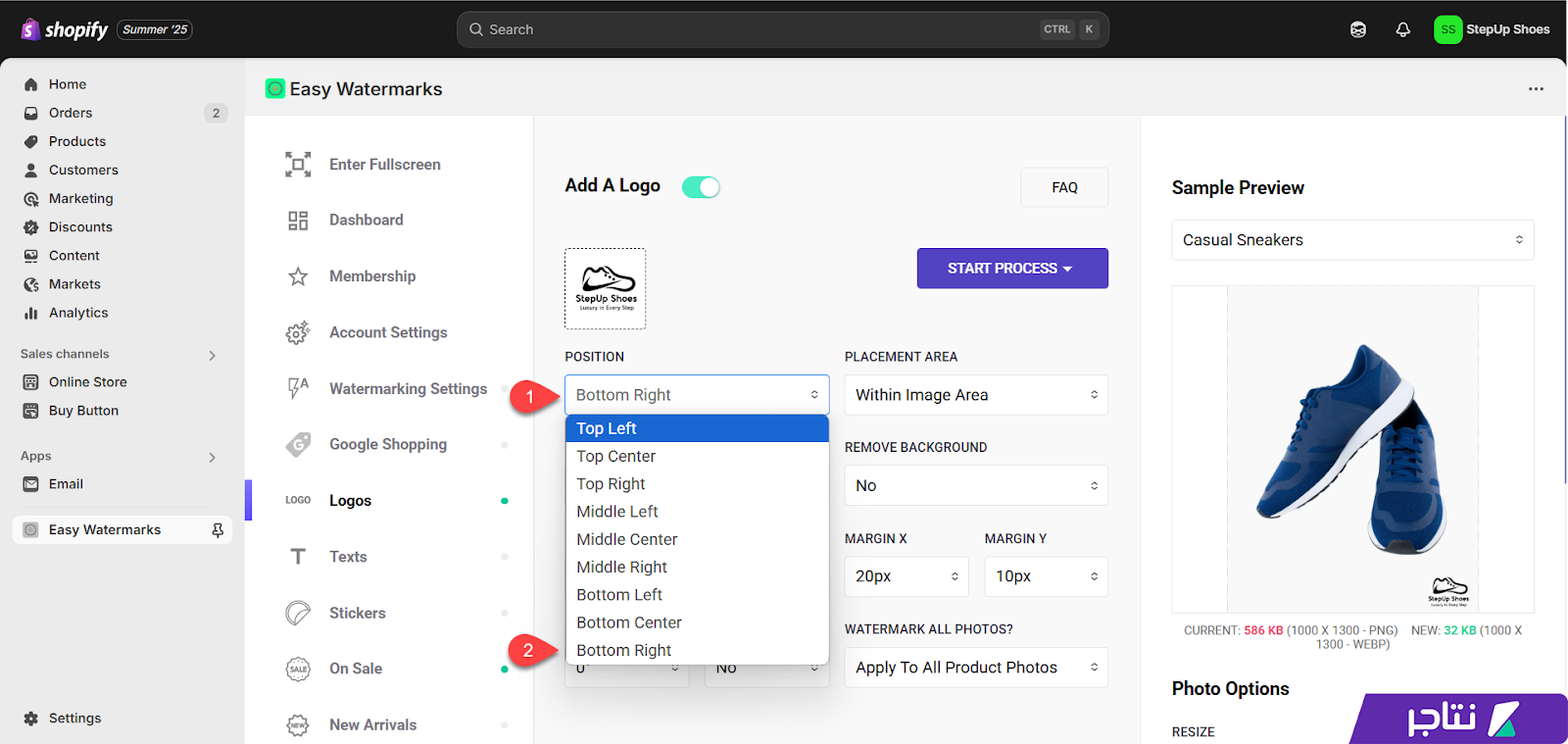
Task: Open the Margin Y dropdown
Action: [1046, 576]
